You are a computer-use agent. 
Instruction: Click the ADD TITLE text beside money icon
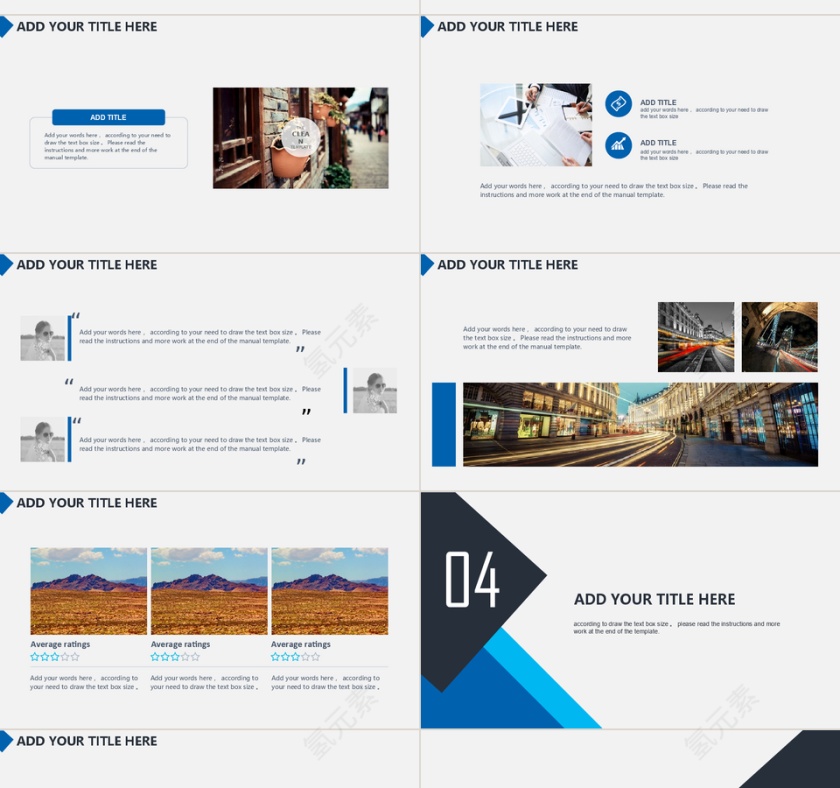(x=658, y=102)
